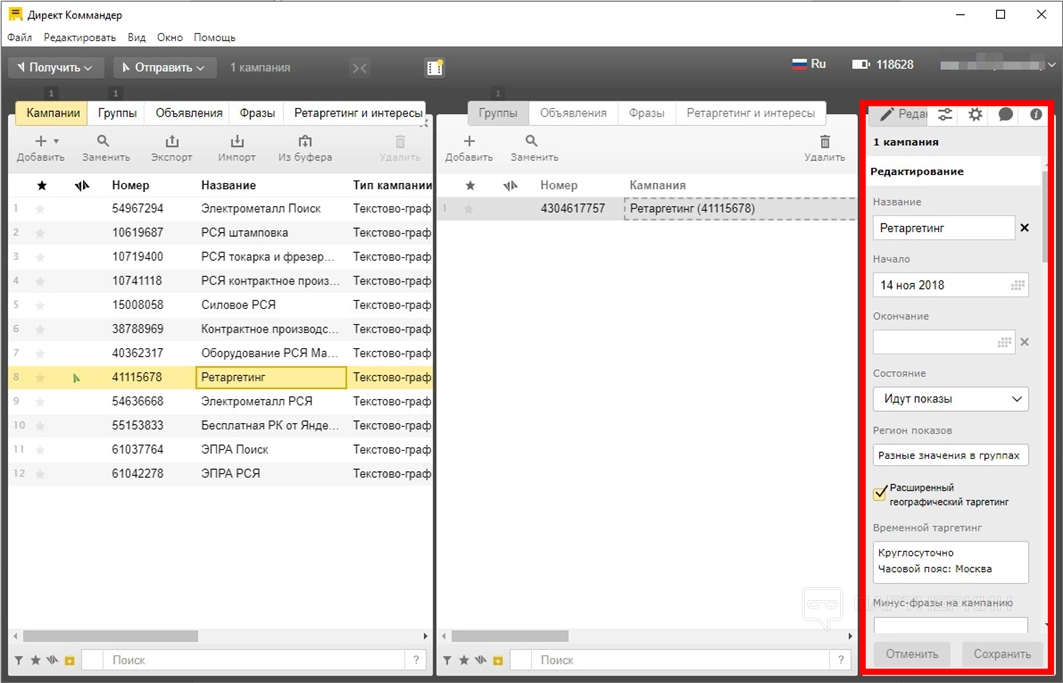This screenshot has width=1063, height=683.
Task: Click the 'Отменить' button
Action: tap(912, 654)
